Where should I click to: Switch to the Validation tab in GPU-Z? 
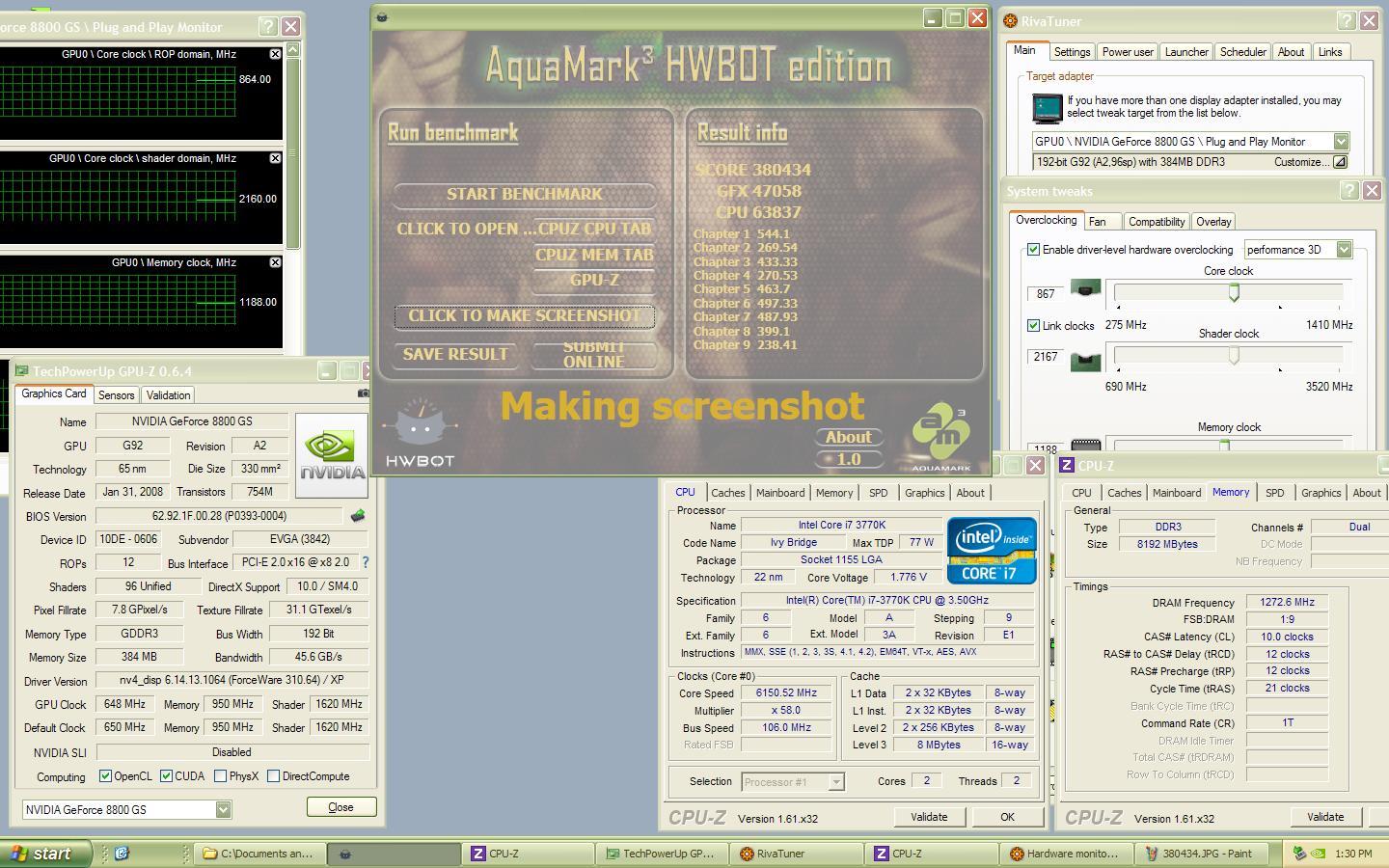pyautogui.click(x=168, y=394)
